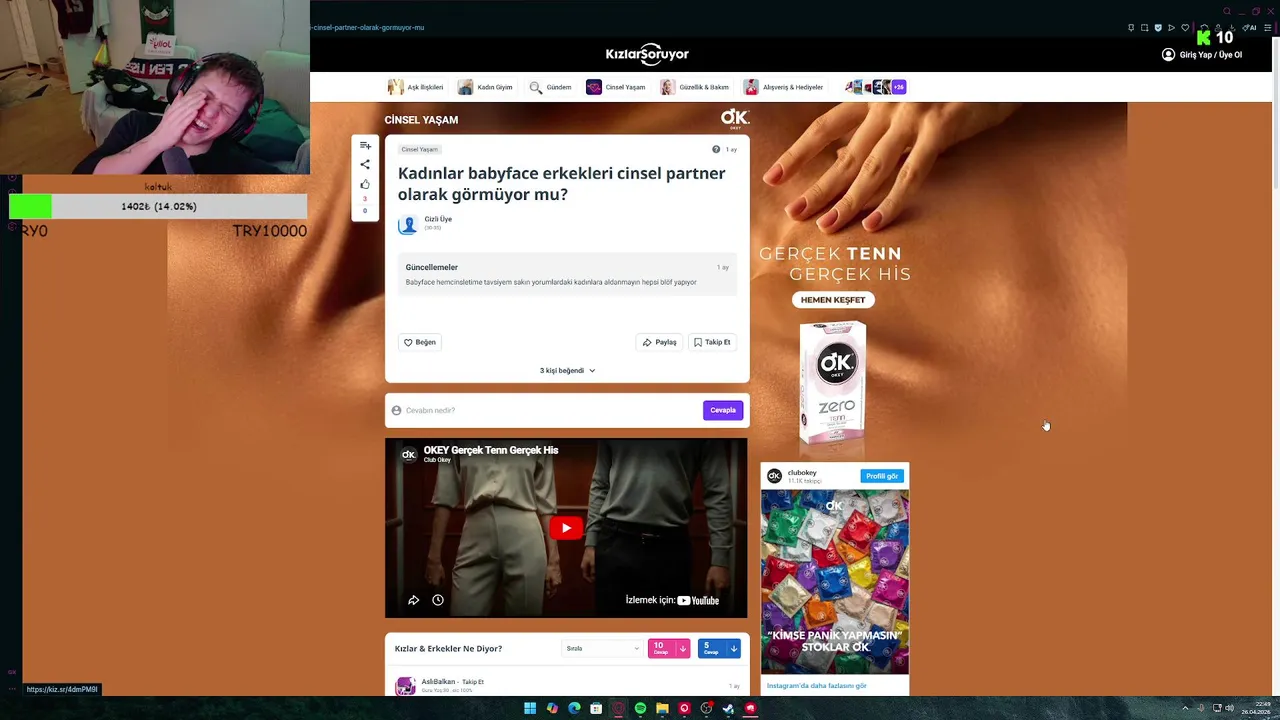The width and height of the screenshot is (1280, 720).
Task: Open the Gizli Üye avatar
Action: [408, 224]
